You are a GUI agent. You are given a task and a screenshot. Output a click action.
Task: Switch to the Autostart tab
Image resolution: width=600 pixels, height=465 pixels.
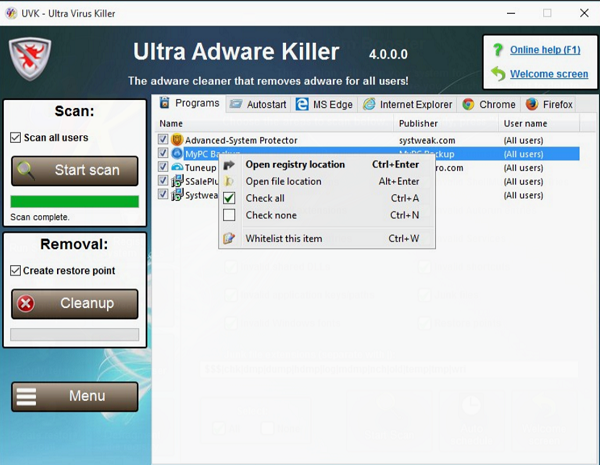click(258, 104)
